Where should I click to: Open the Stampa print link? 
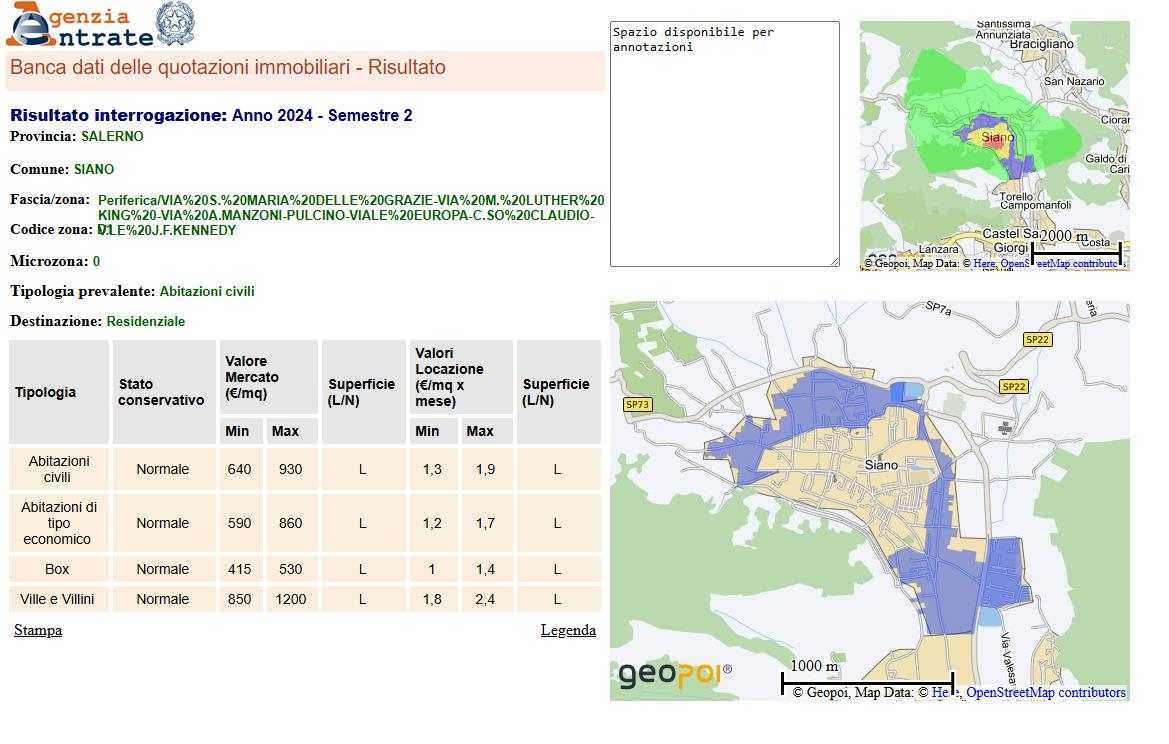[38, 630]
